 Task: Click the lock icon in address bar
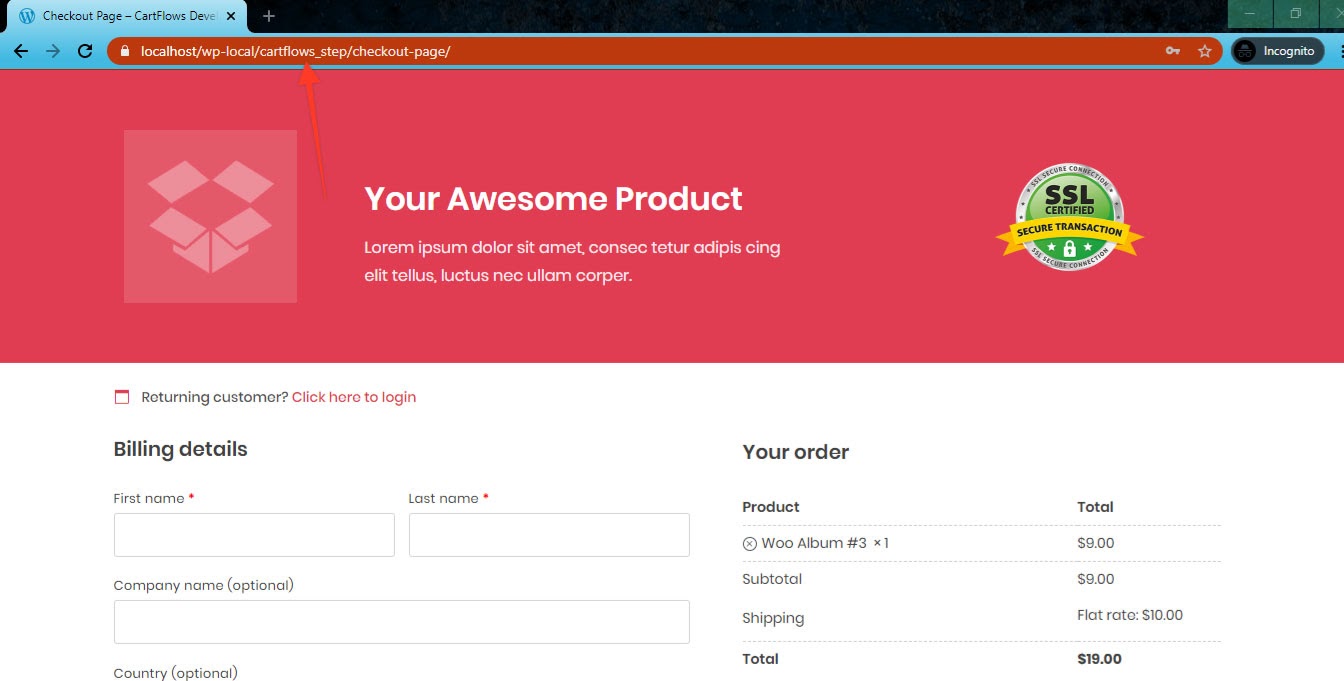pyautogui.click(x=125, y=51)
